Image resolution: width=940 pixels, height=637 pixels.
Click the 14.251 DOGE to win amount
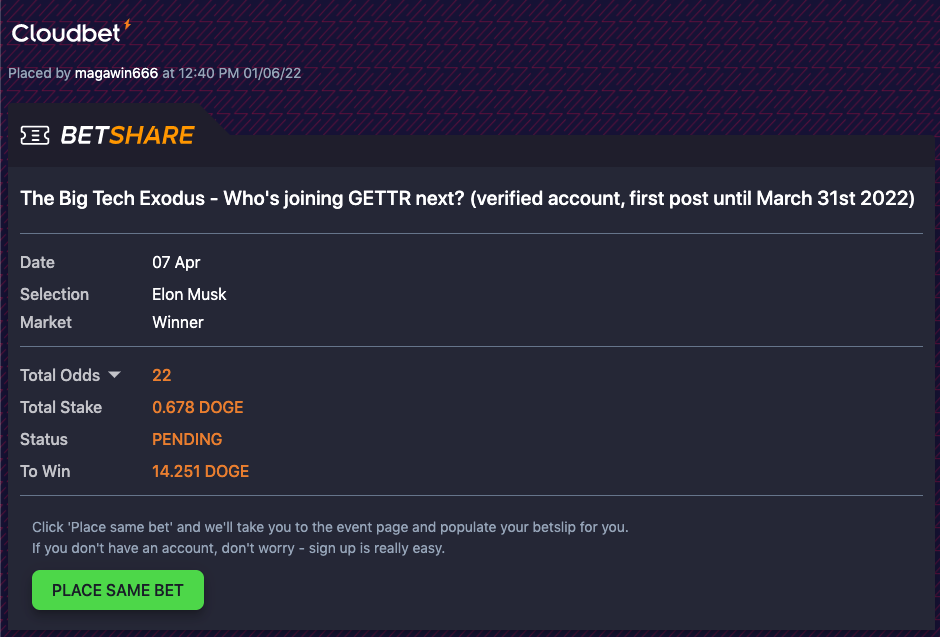[201, 472]
